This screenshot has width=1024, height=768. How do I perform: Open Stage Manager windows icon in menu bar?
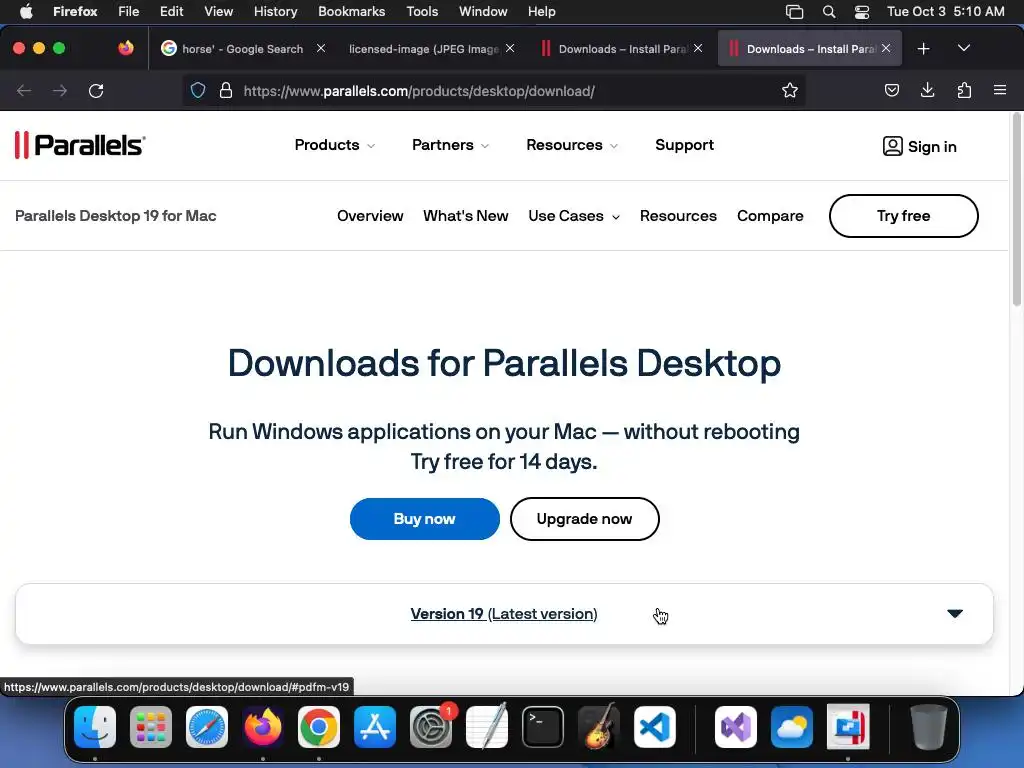click(794, 12)
